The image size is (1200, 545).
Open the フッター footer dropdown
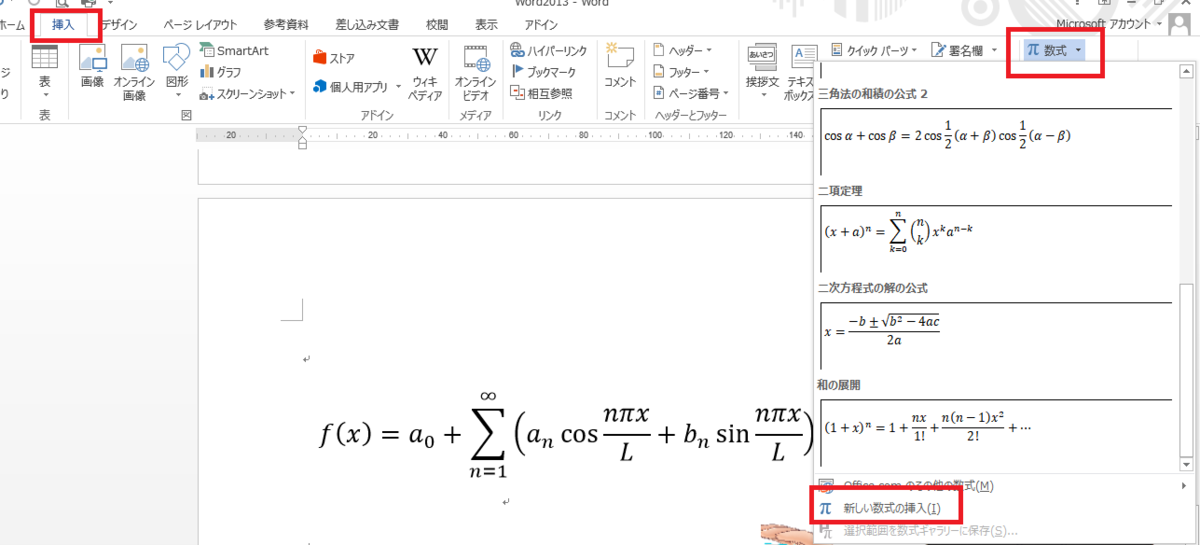click(683, 71)
